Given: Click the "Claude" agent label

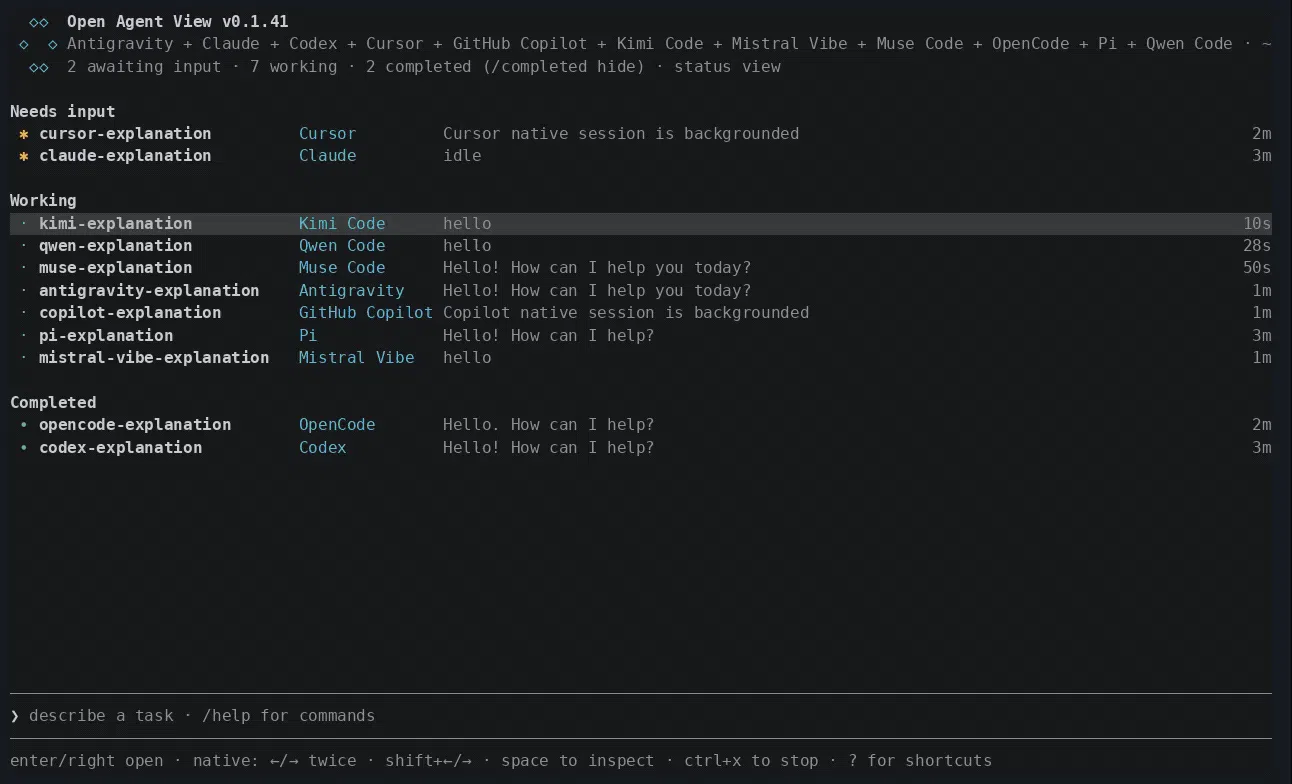Looking at the screenshot, I should (x=327, y=156).
